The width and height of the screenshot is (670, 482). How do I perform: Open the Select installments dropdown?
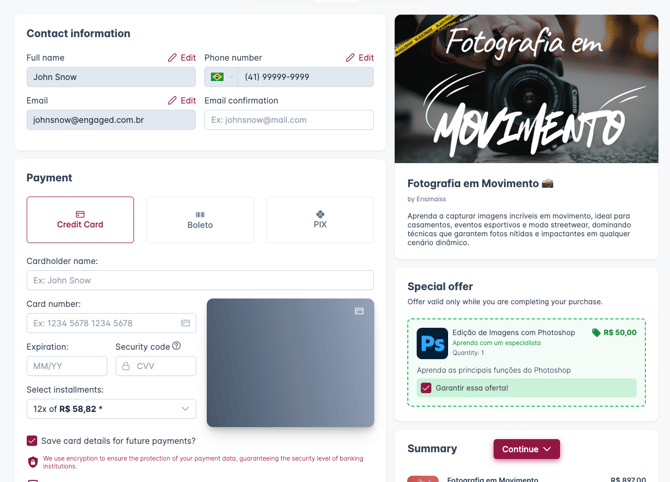pyautogui.click(x=111, y=409)
